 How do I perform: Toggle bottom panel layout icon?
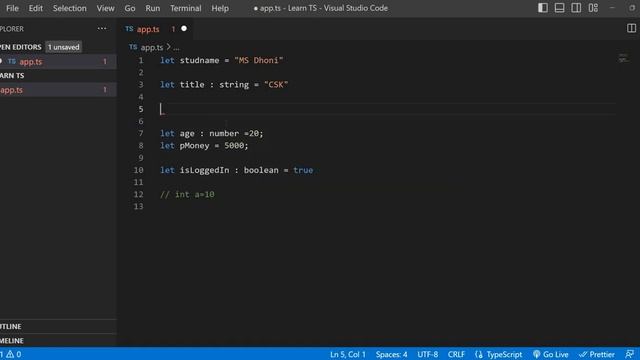pyautogui.click(x=559, y=8)
